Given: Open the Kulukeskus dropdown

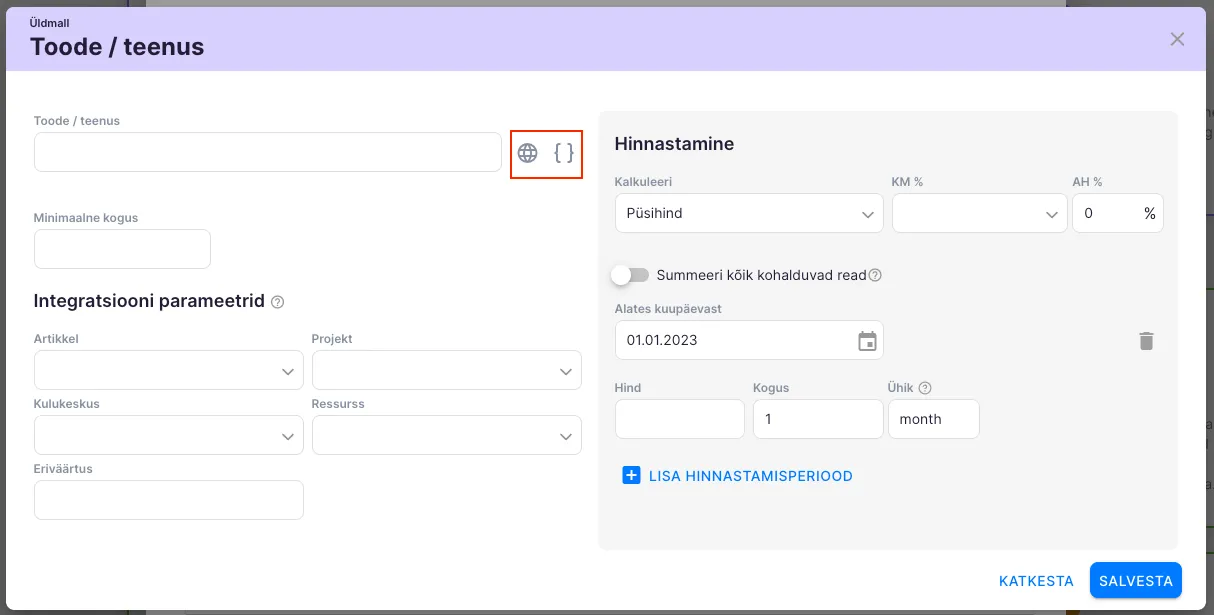Looking at the screenshot, I should (x=168, y=436).
